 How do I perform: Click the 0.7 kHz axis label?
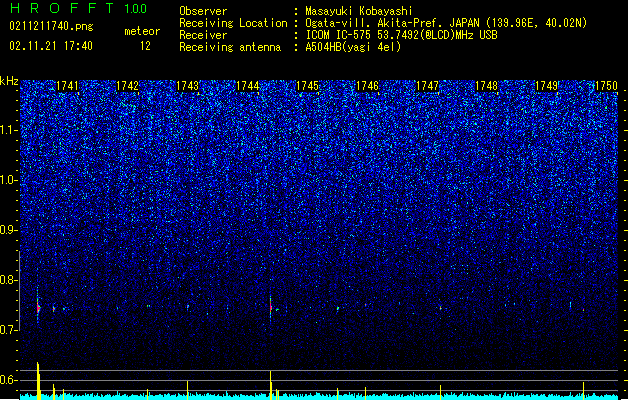(x=8, y=330)
